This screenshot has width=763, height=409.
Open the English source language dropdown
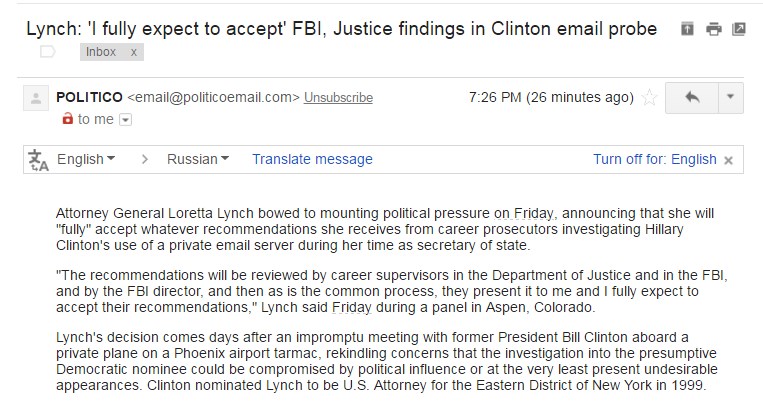pyautogui.click(x=86, y=160)
